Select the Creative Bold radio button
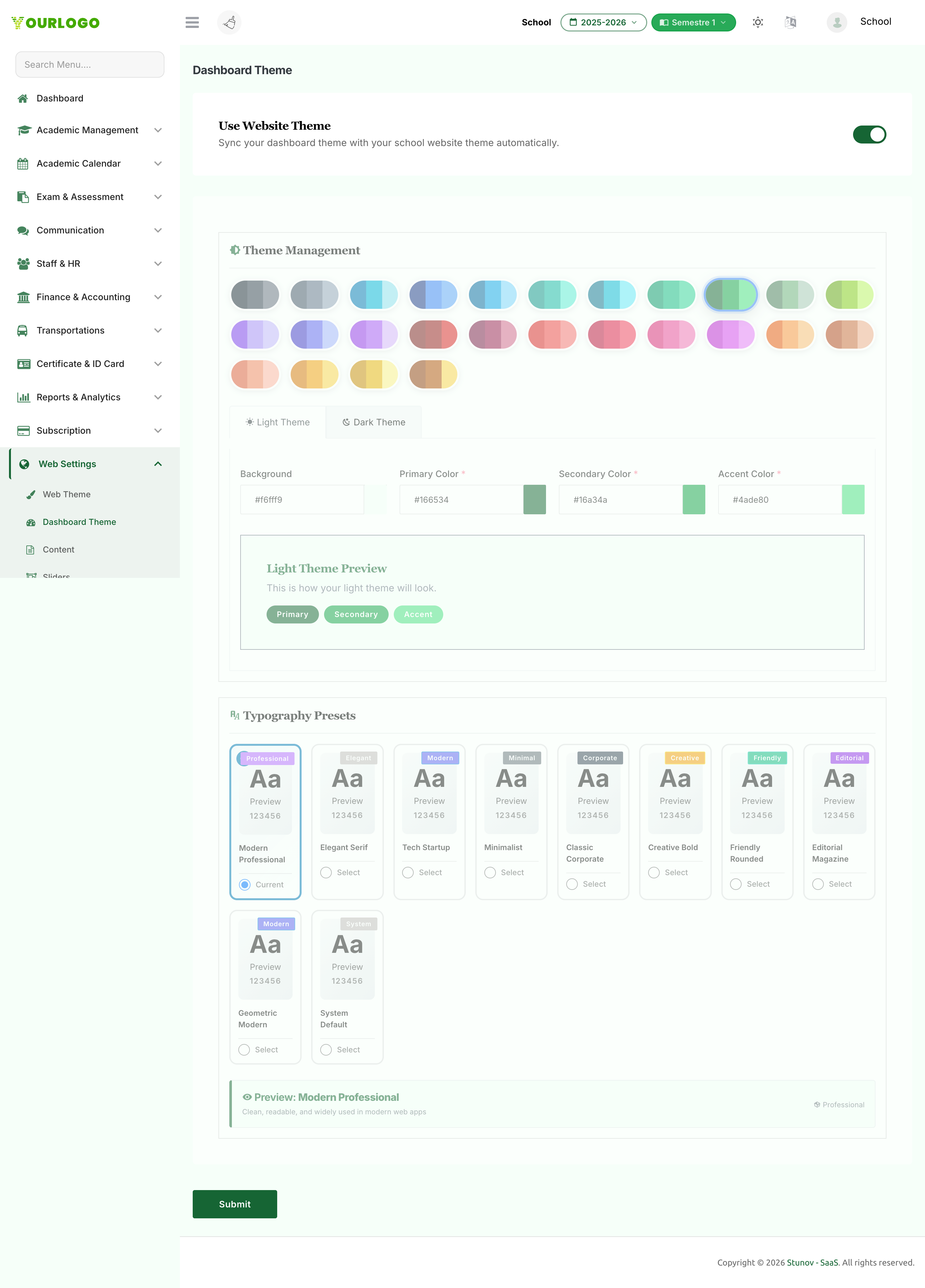The image size is (925, 1288). coord(654,872)
